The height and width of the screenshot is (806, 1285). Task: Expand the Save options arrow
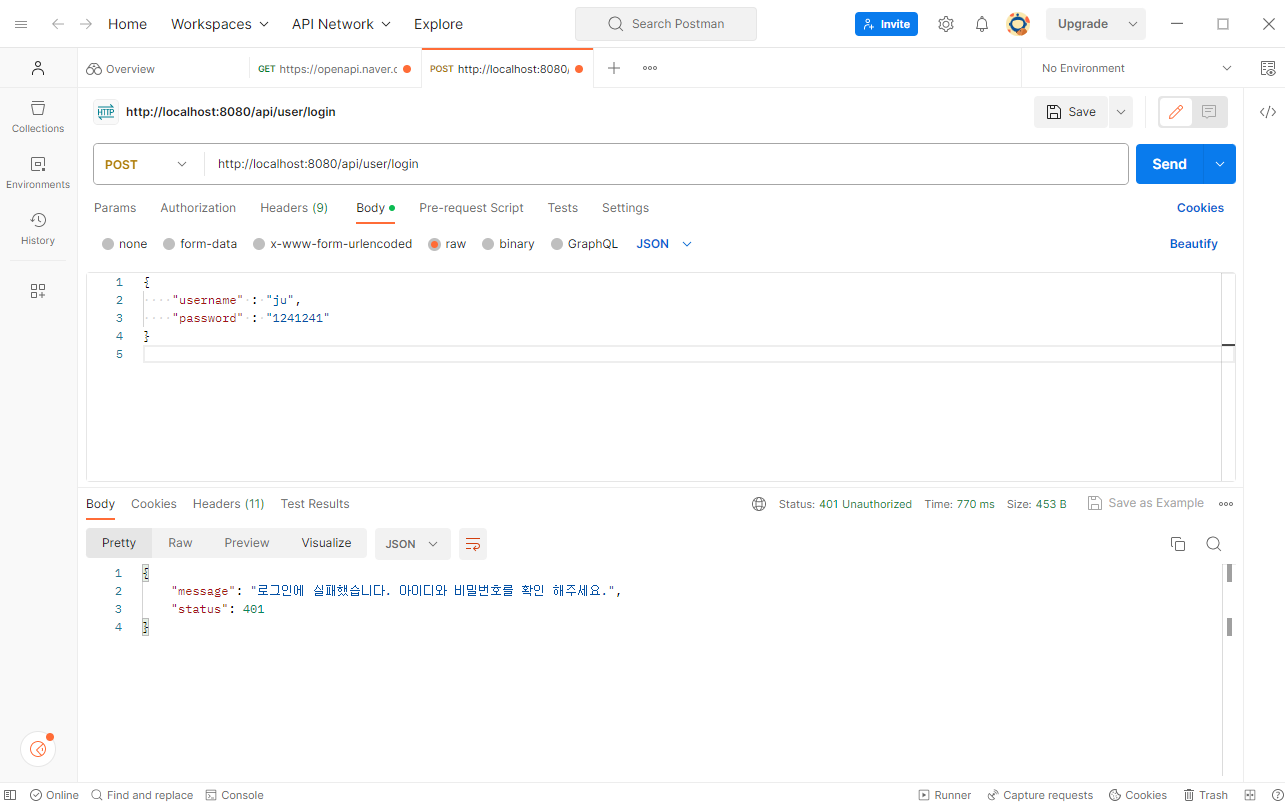point(1121,112)
